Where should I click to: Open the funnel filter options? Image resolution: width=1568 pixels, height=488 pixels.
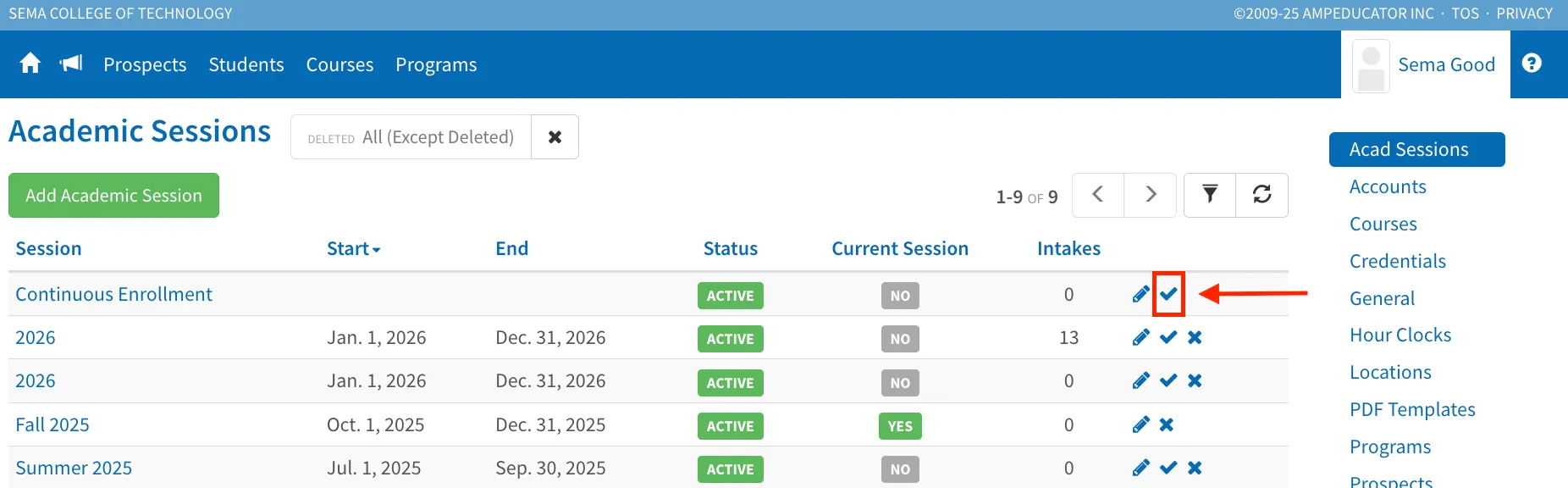(1210, 195)
